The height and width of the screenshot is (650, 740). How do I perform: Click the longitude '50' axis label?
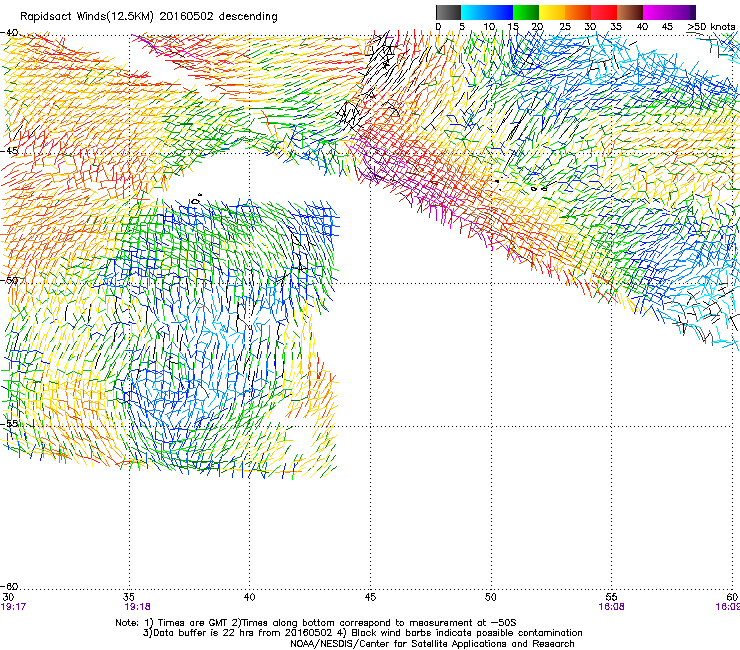(491, 597)
